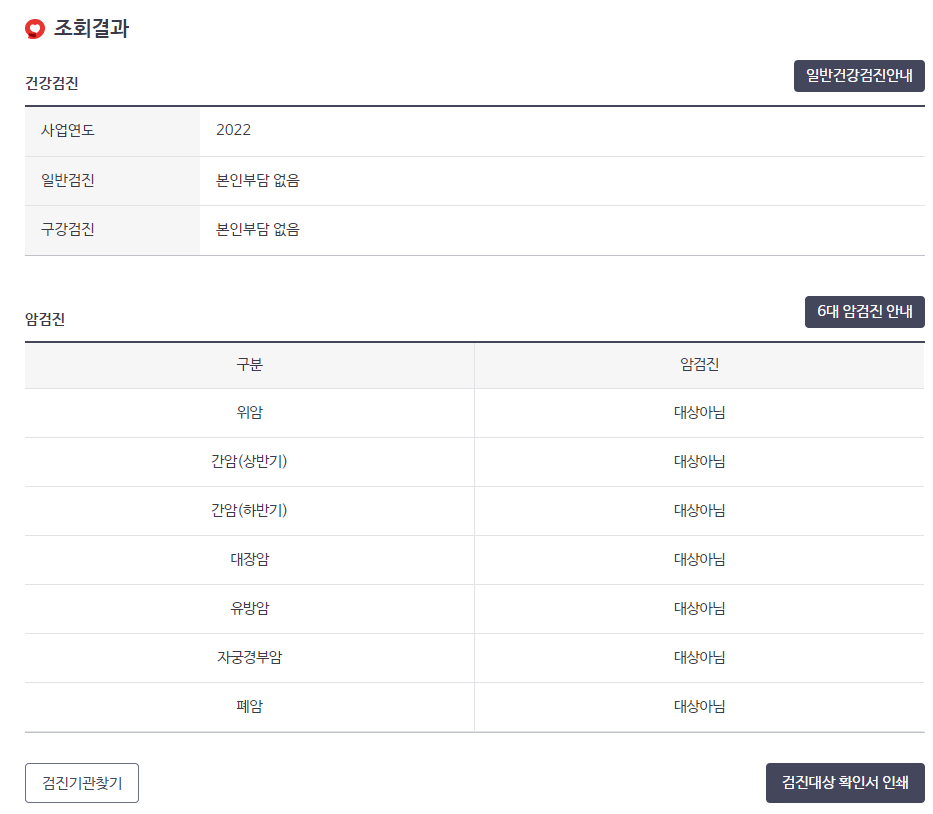Viewport: 933px width, 814px height.
Task: Select the 사업연도 row label
Action: [x=66, y=131]
